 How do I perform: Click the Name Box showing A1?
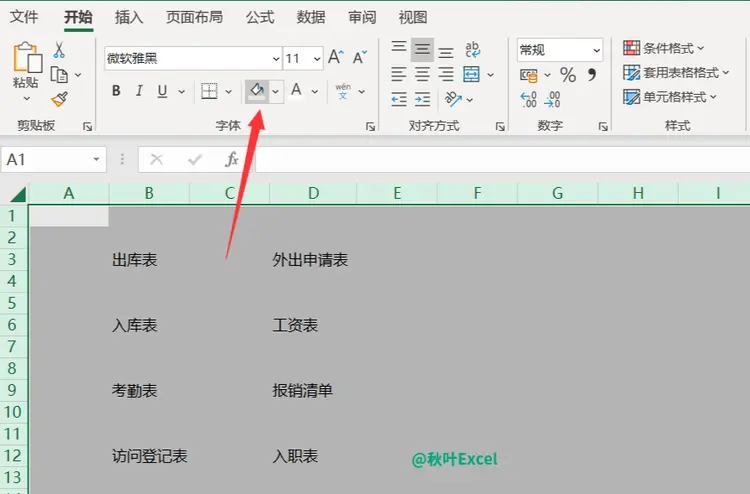tap(54, 159)
